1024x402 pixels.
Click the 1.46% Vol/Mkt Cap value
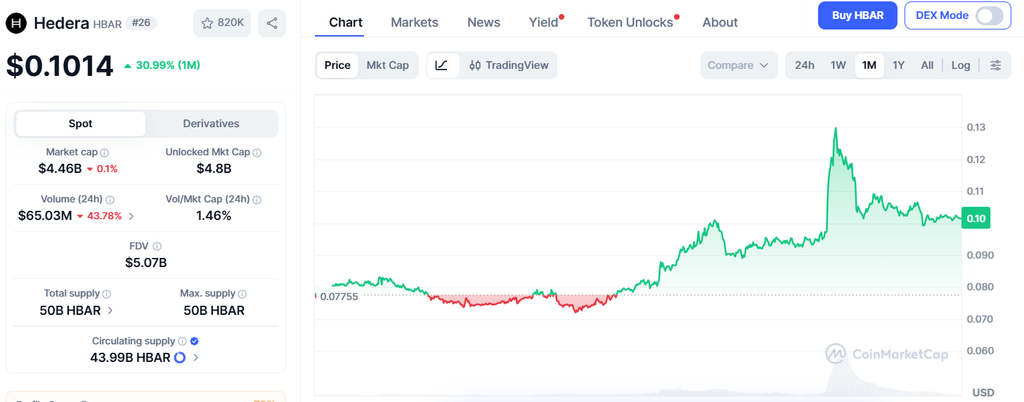click(214, 216)
